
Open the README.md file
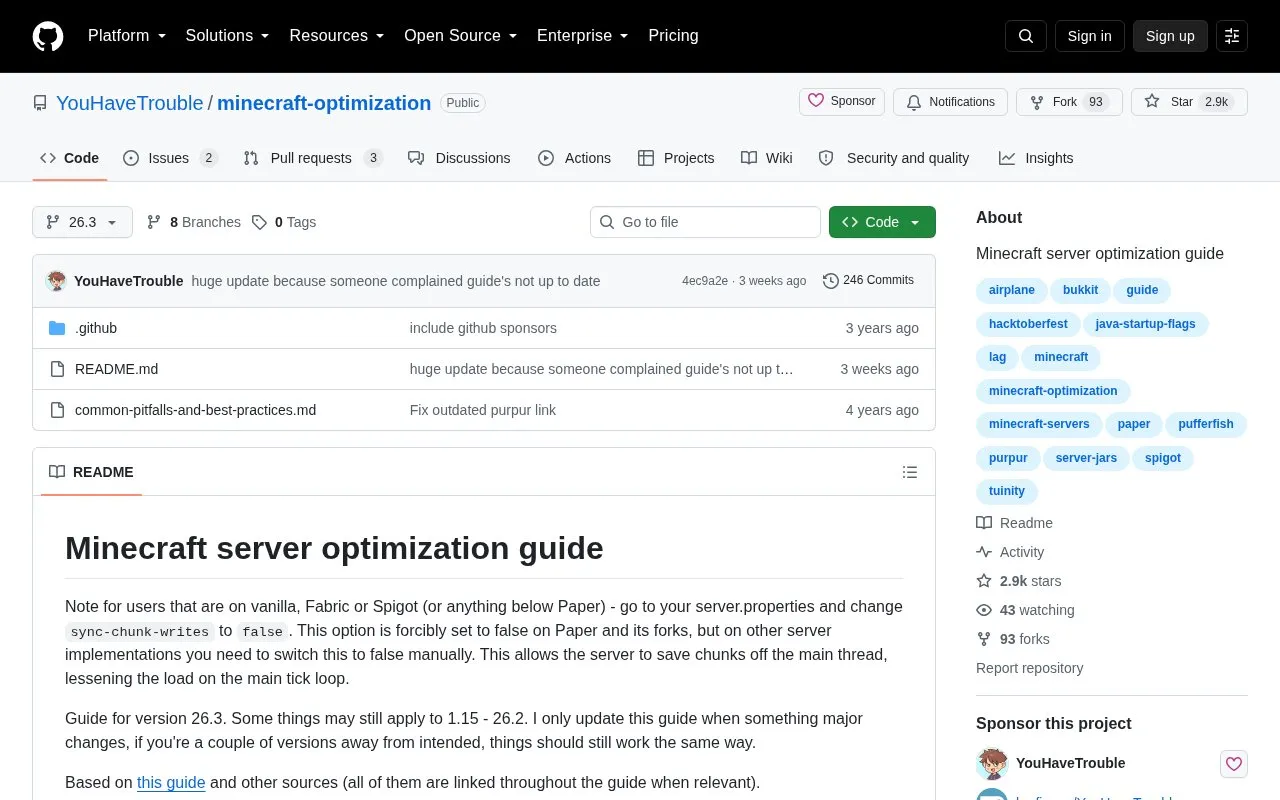pyautogui.click(x=116, y=369)
